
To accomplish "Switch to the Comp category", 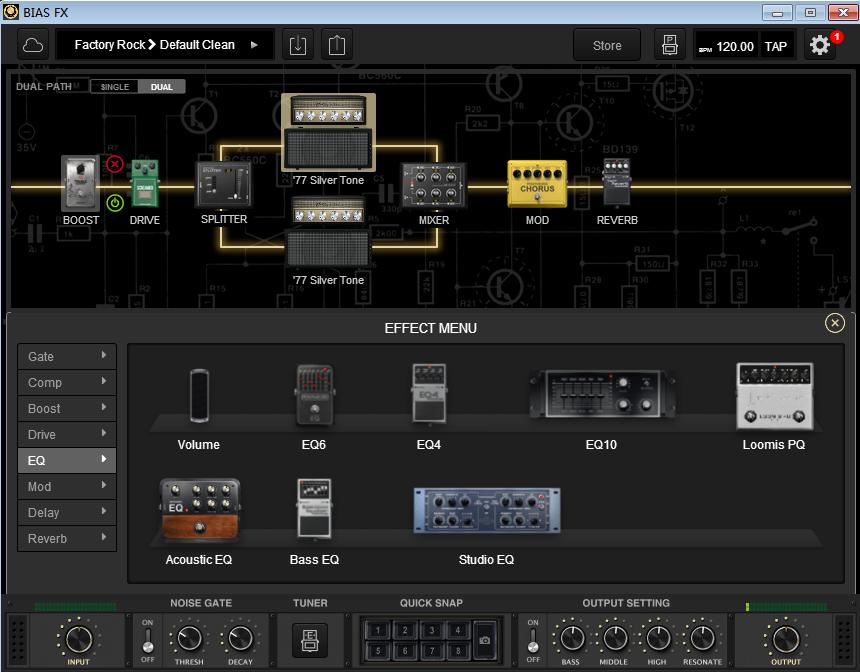I will coord(66,382).
